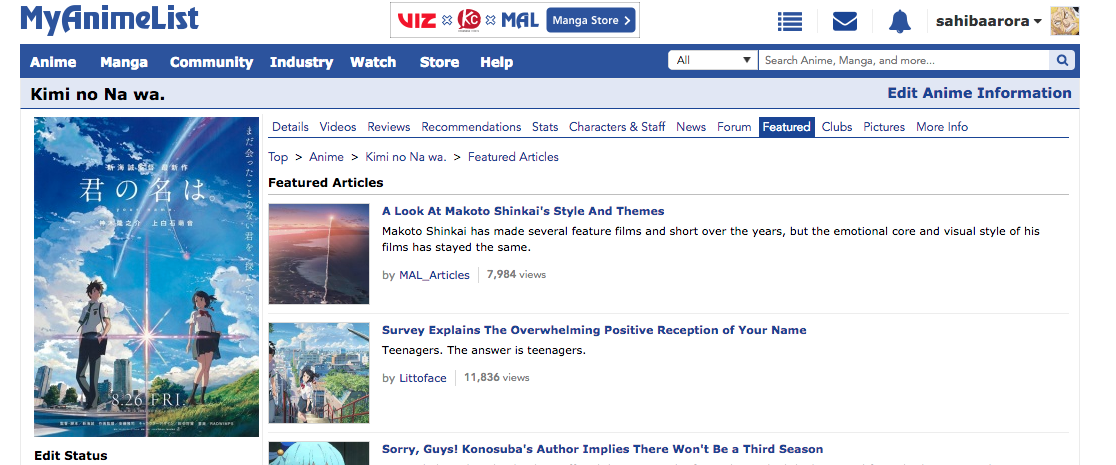Image resolution: width=1116 pixels, height=465 pixels.
Task: Open the list icon in header
Action: coord(790,21)
